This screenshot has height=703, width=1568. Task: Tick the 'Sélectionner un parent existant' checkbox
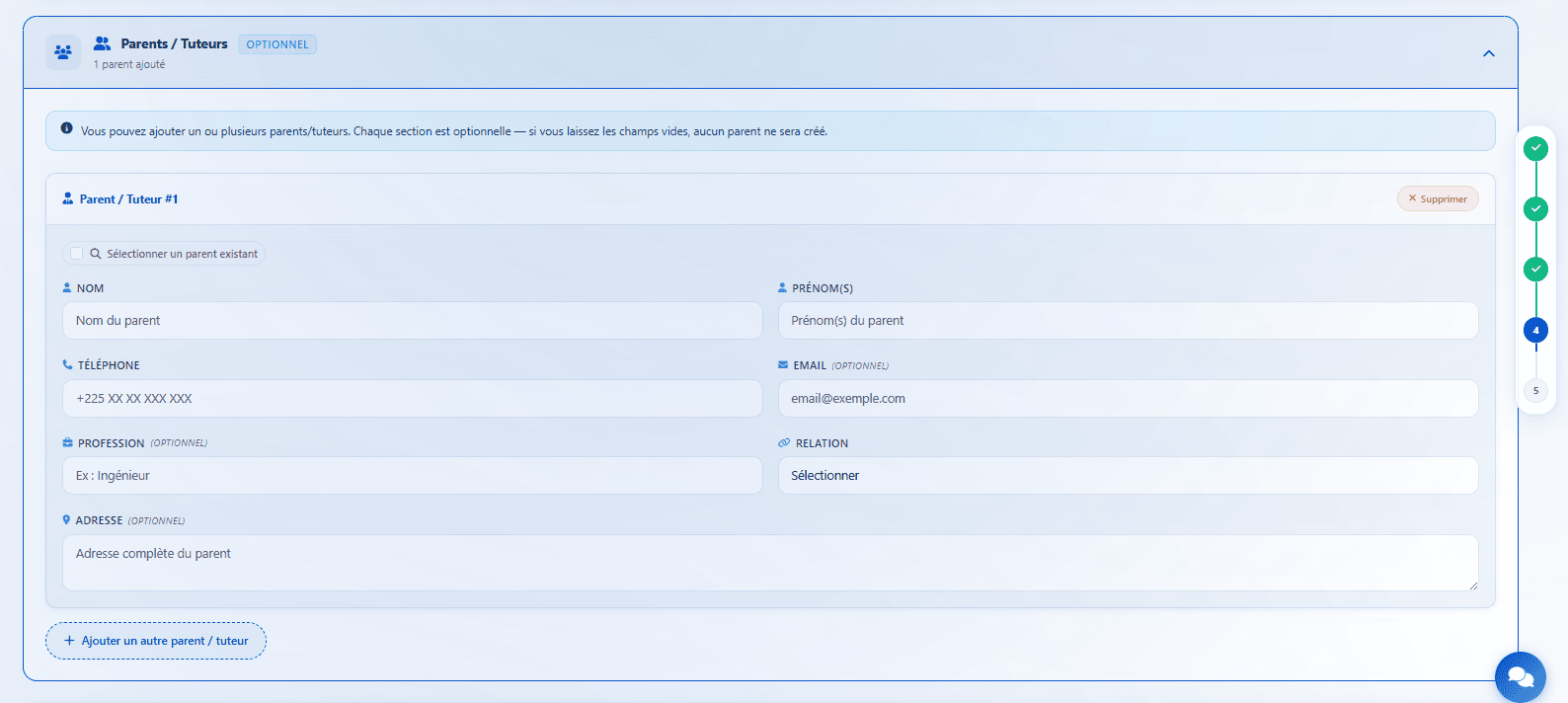(76, 254)
